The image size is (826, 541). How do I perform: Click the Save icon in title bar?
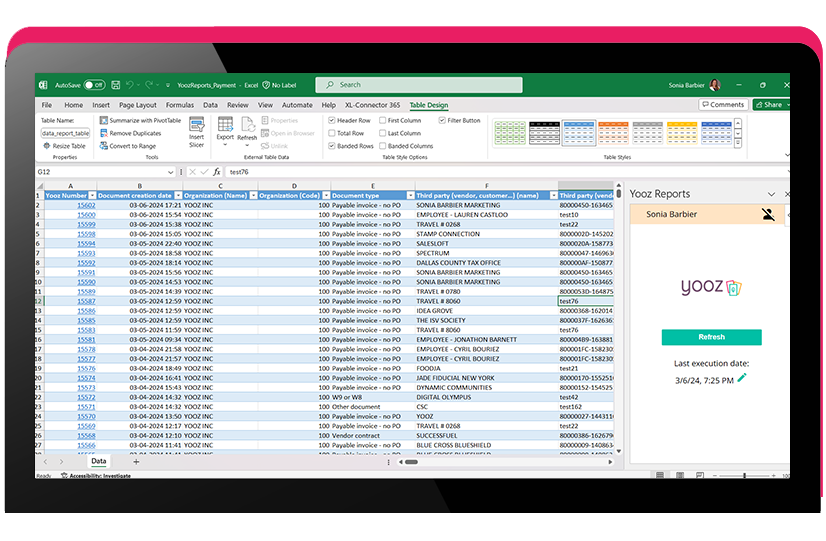coord(116,85)
